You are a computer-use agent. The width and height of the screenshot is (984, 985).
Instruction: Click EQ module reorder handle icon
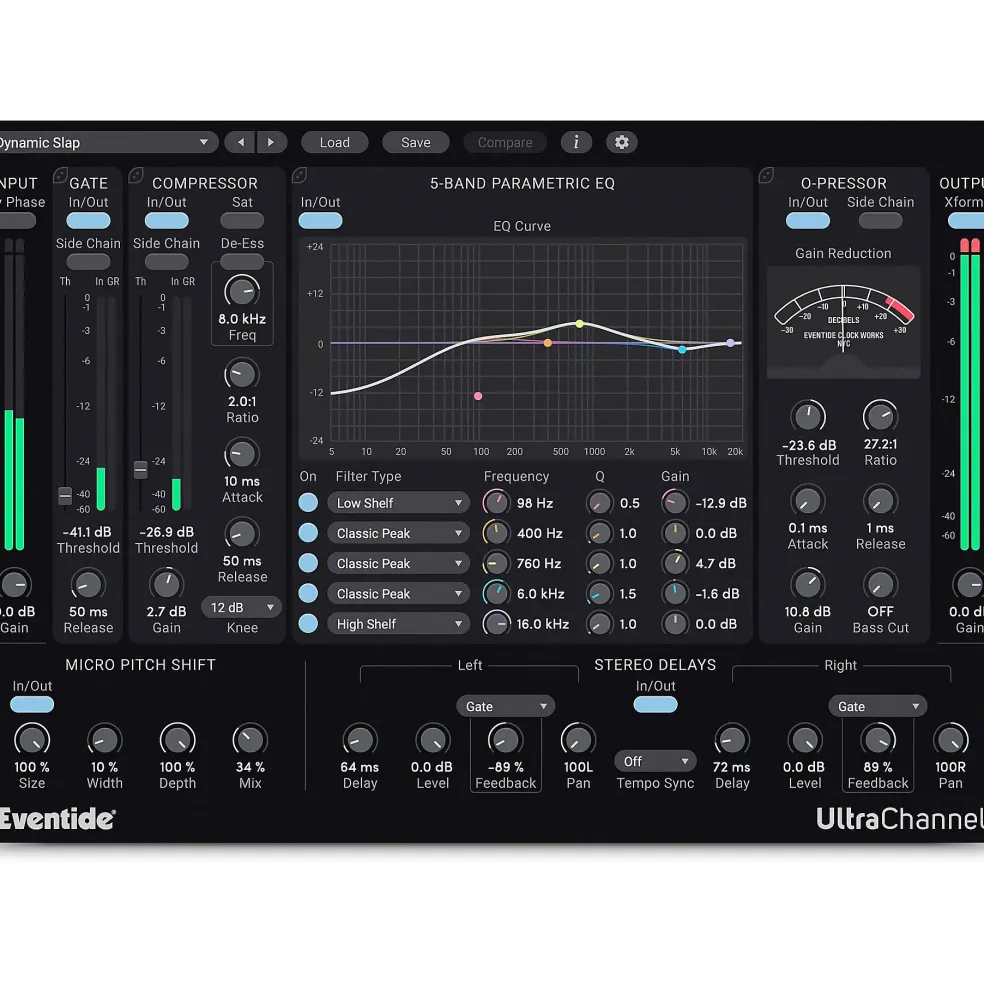pyautogui.click(x=300, y=175)
